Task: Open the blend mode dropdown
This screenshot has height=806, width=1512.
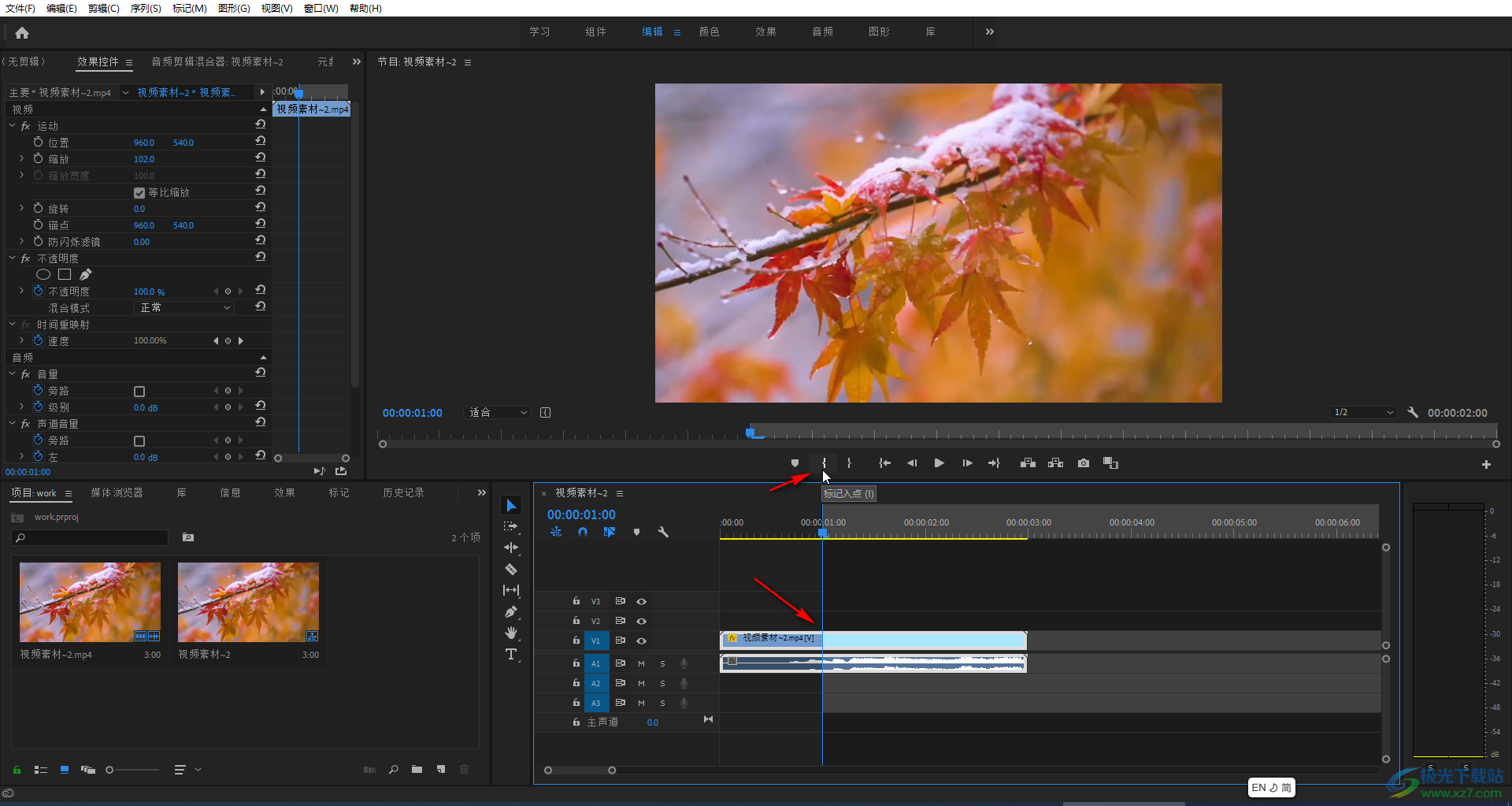Action: pyautogui.click(x=183, y=307)
